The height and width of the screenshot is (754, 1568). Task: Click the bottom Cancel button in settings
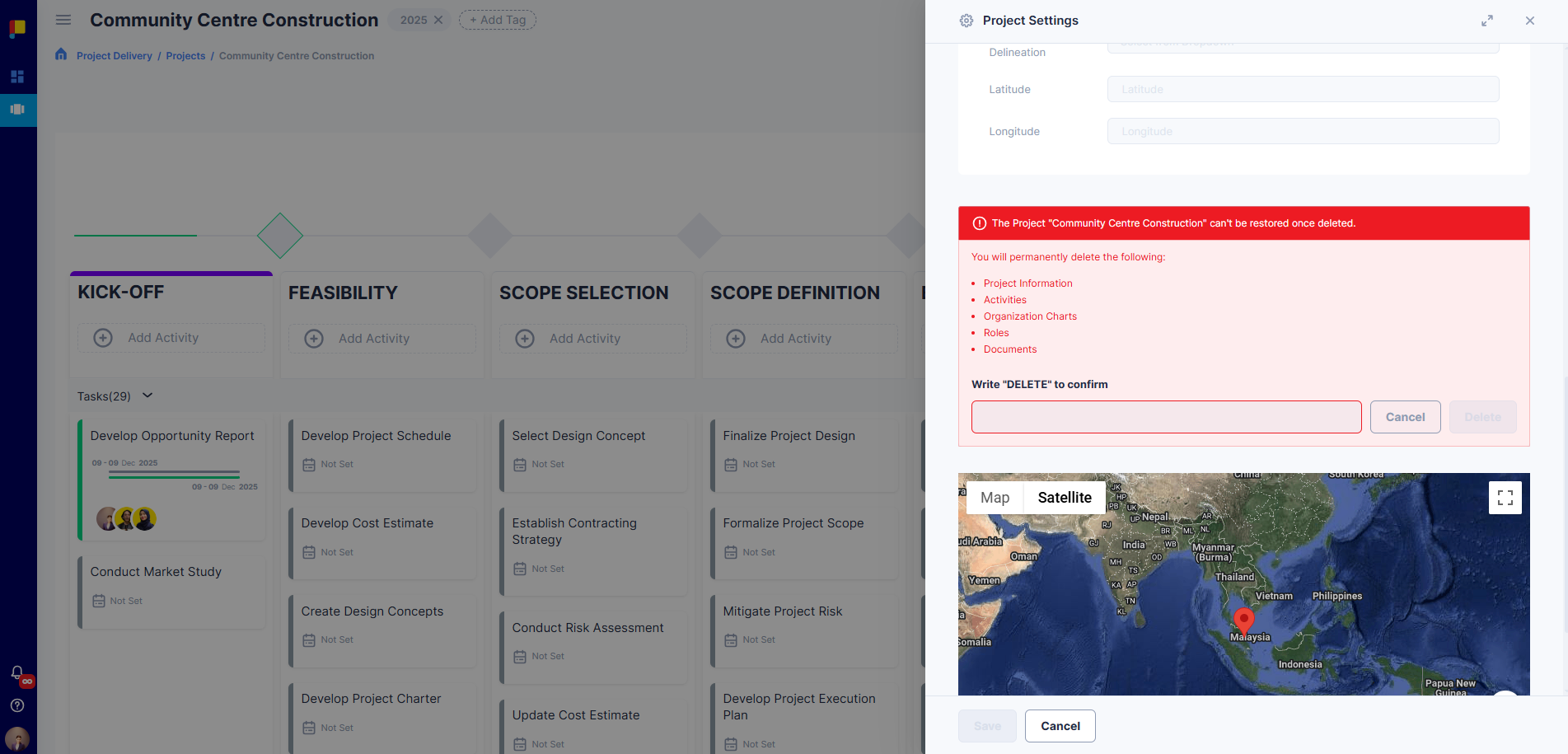click(1060, 726)
